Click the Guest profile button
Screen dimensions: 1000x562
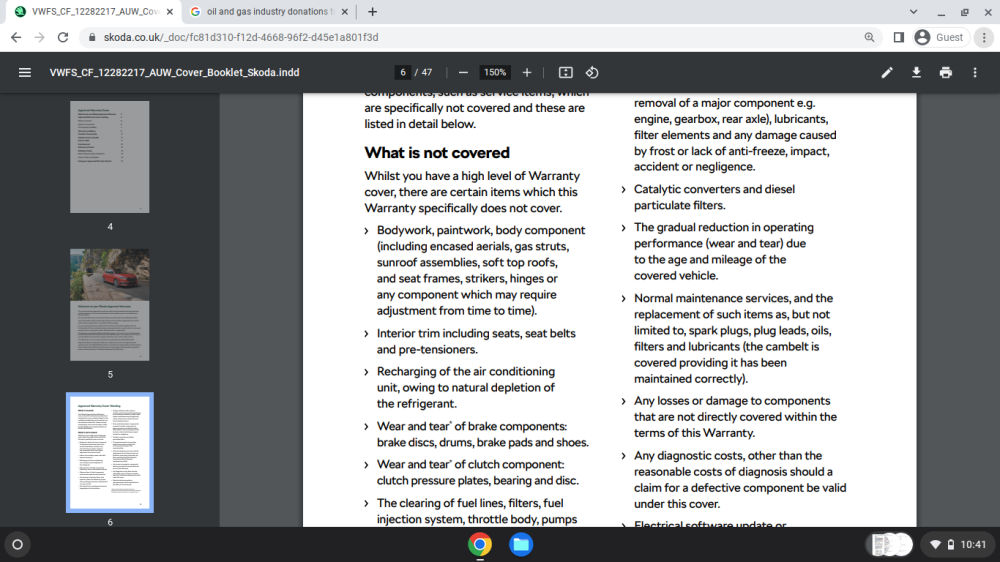pyautogui.click(x=939, y=38)
